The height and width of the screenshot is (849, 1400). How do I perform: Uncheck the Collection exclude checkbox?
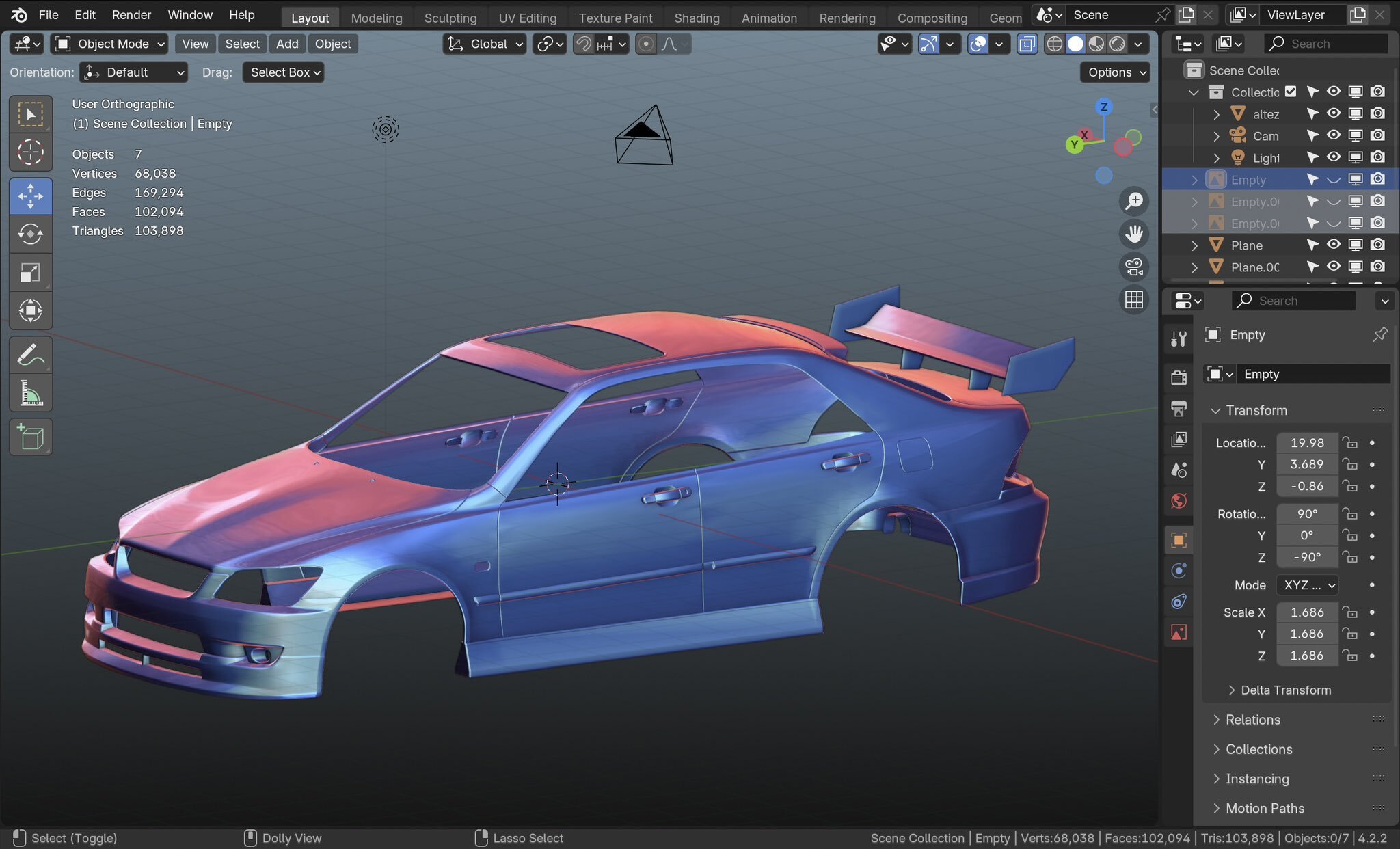[1290, 92]
